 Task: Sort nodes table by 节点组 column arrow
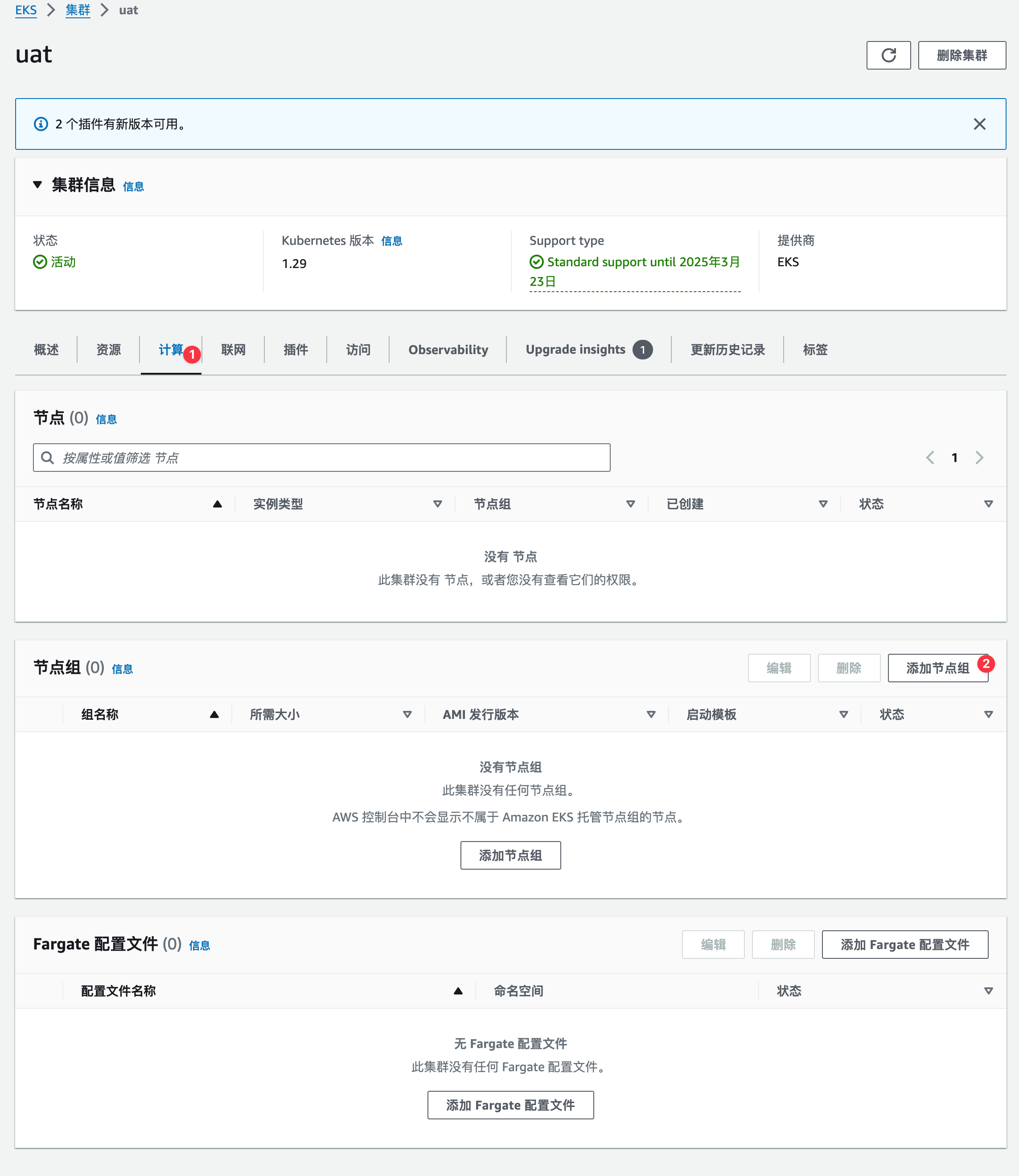point(630,504)
